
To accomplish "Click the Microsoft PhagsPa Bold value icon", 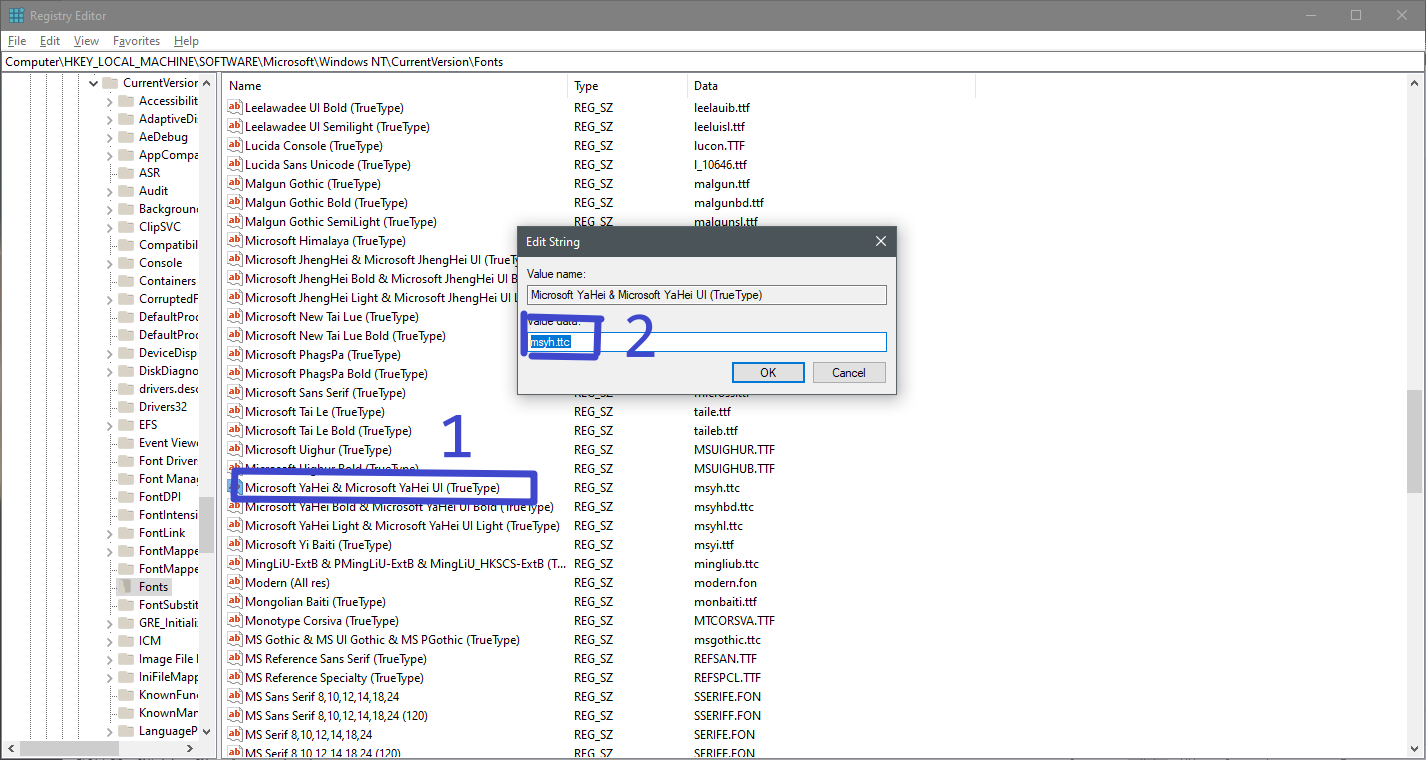I will [x=235, y=374].
